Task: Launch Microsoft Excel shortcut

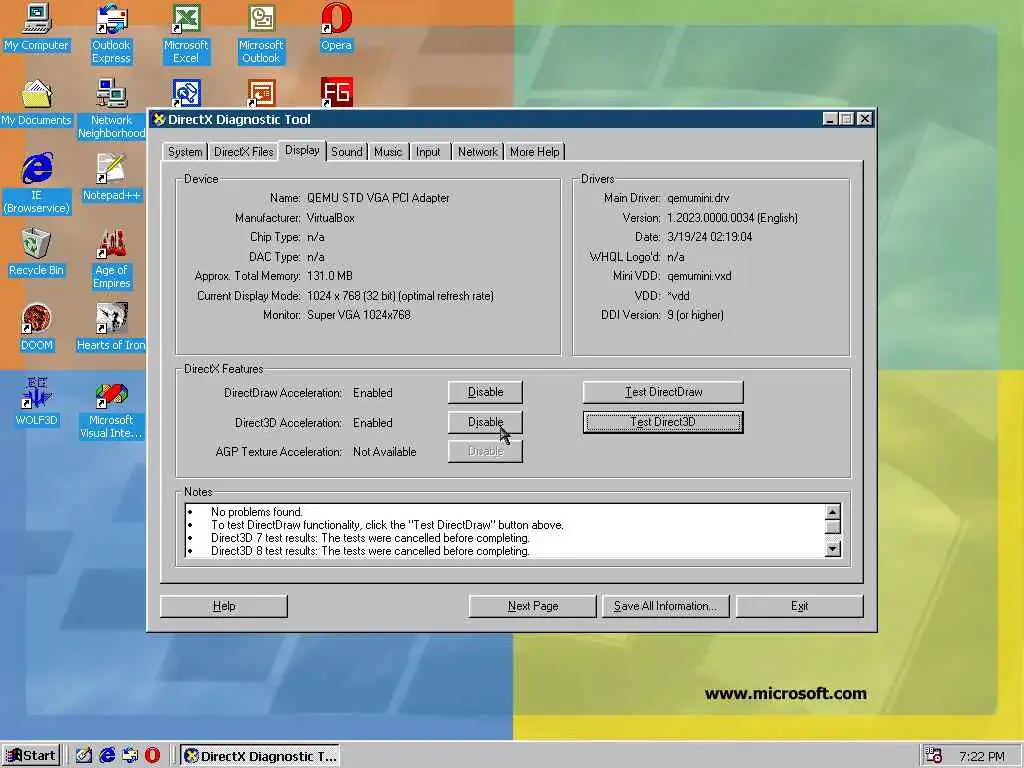Action: click(186, 33)
